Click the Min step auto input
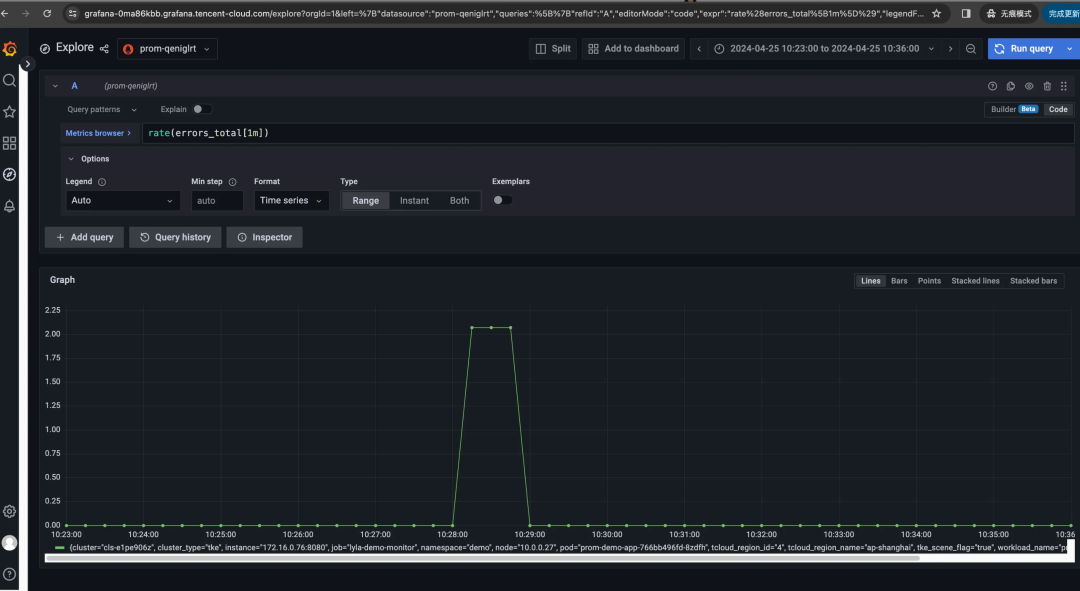This screenshot has height=591, width=1080. (217, 200)
